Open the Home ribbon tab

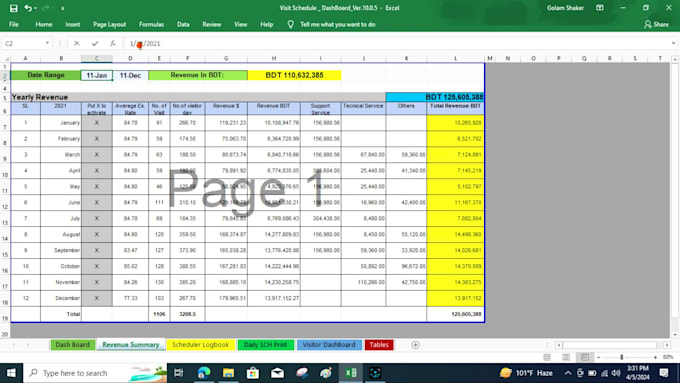click(44, 24)
